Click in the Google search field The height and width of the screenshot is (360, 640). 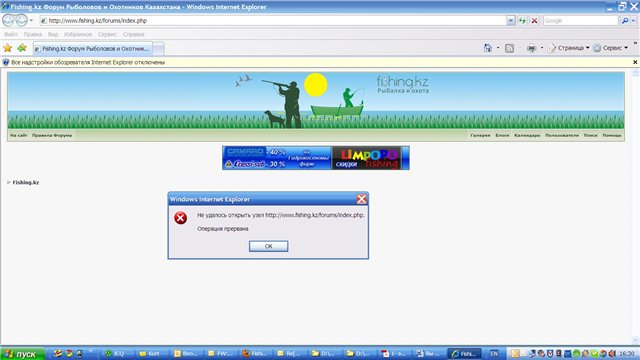pos(580,20)
